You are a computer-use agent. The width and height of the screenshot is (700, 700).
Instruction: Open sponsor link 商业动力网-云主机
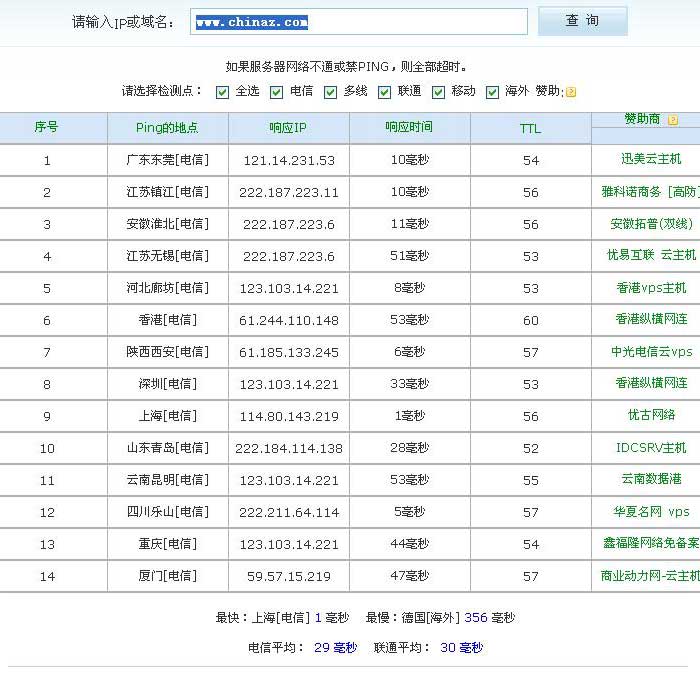click(650, 576)
